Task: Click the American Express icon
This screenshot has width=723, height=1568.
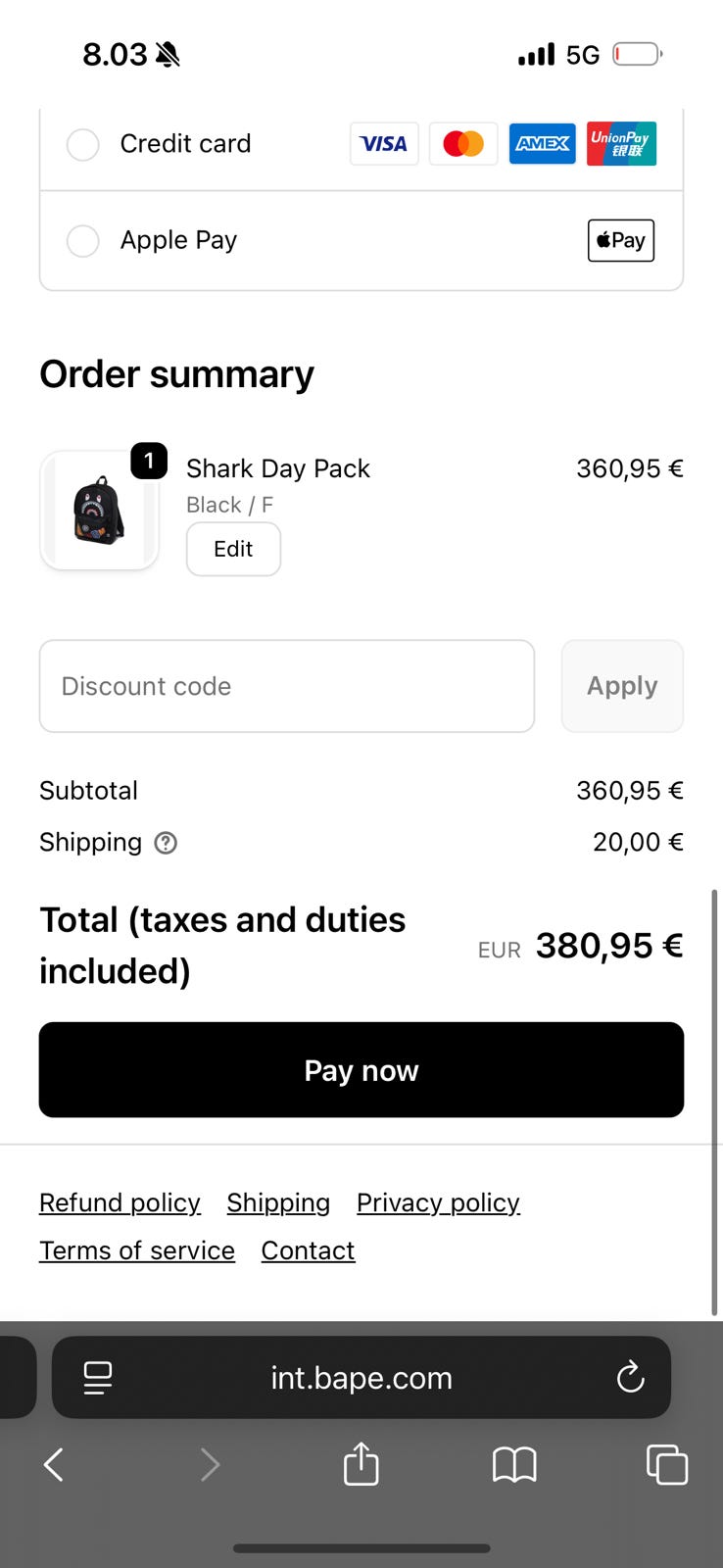Action: [543, 144]
